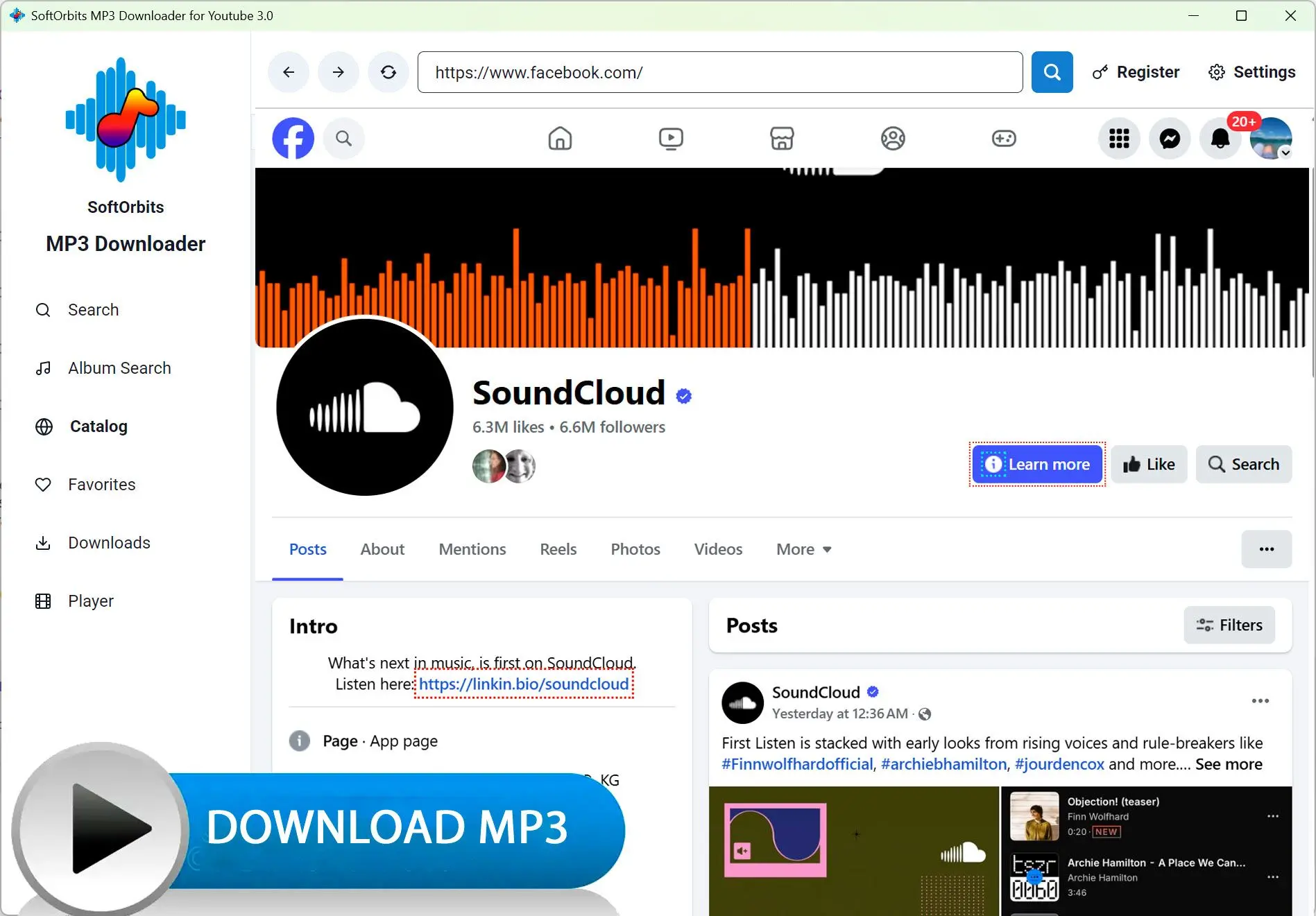Open the Facebook Groups icon

[x=893, y=138]
